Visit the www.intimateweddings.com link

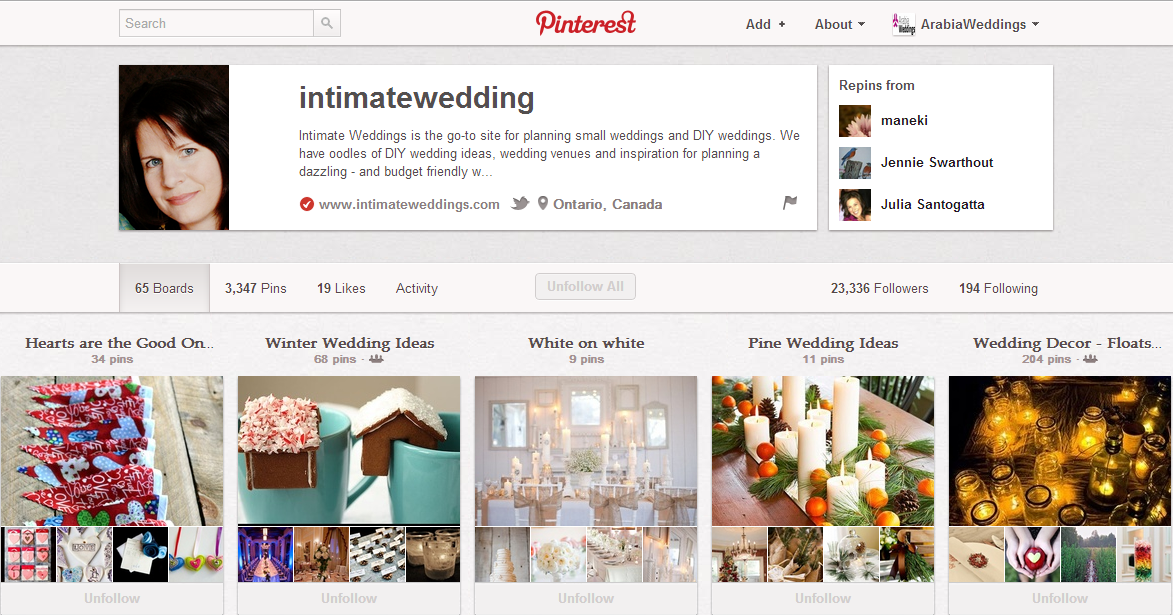[x=409, y=204]
